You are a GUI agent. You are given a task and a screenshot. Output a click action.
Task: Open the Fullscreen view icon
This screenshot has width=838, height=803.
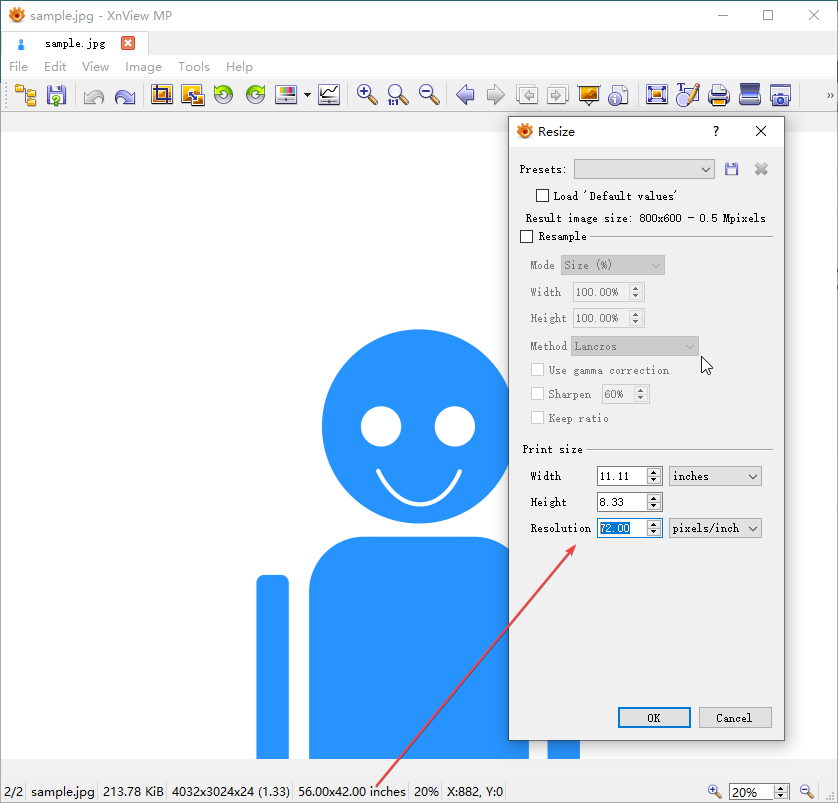656,95
